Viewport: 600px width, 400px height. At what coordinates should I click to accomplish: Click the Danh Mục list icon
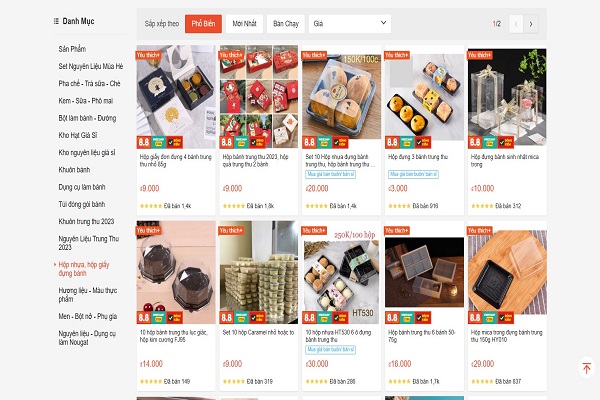(56, 21)
